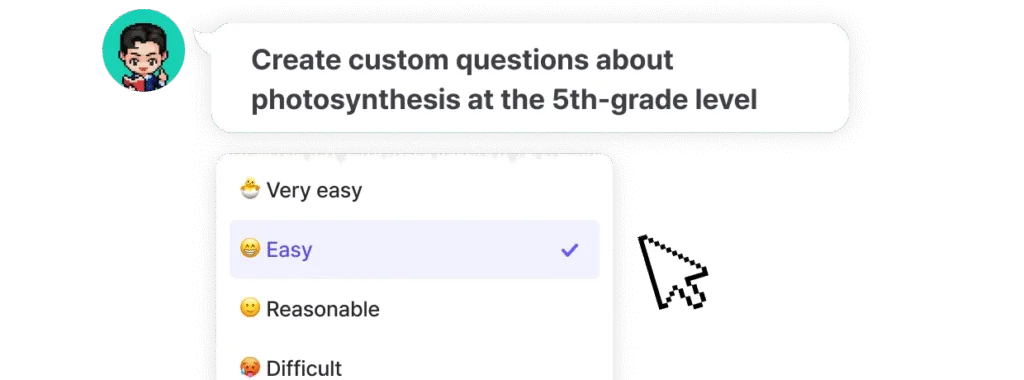Click the pixelated arrow cursor graphic
The height and width of the screenshot is (380, 1024).
tap(673, 272)
